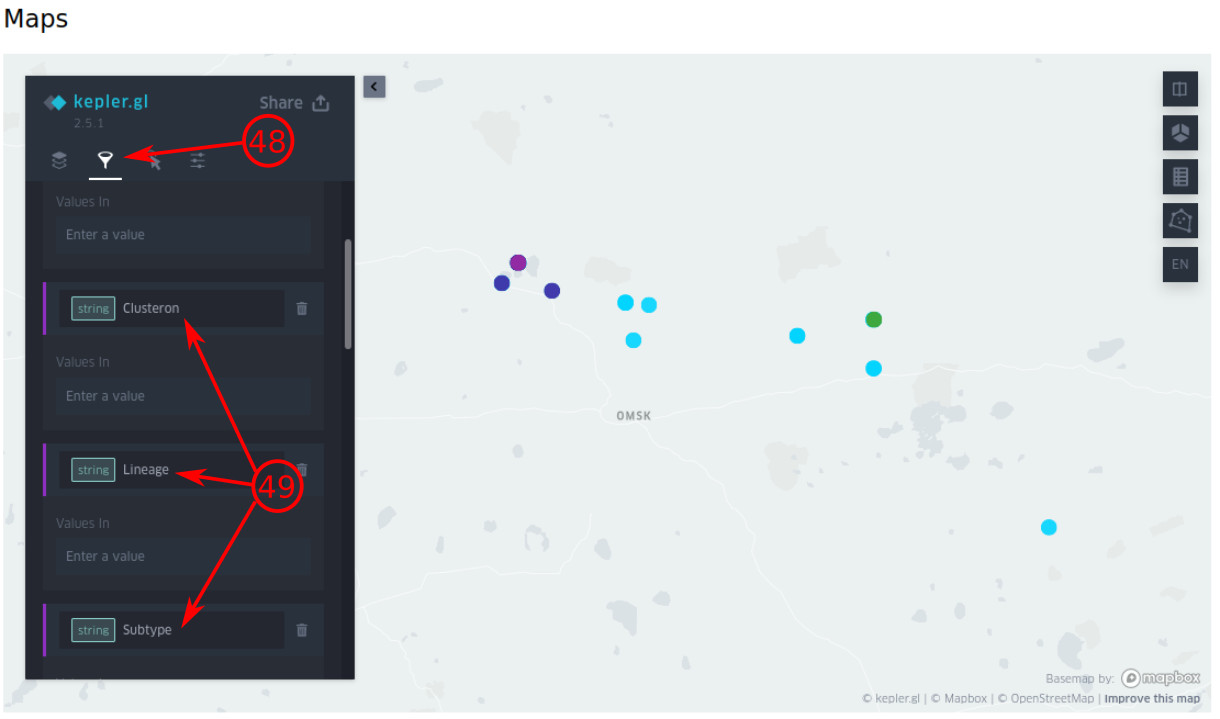This screenshot has height=719, width=1220.
Task: Show the map legend
Action: pyautogui.click(x=1180, y=177)
